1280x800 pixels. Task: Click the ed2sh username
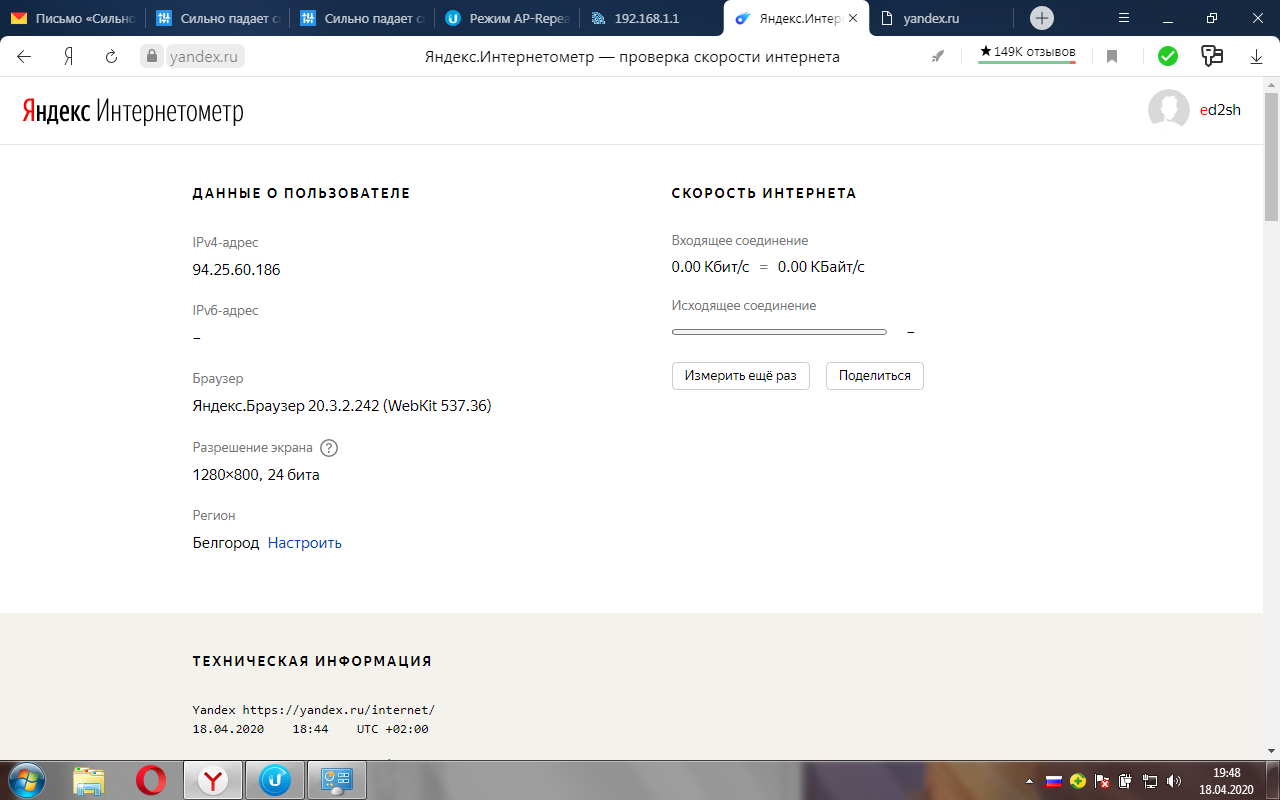(1220, 110)
